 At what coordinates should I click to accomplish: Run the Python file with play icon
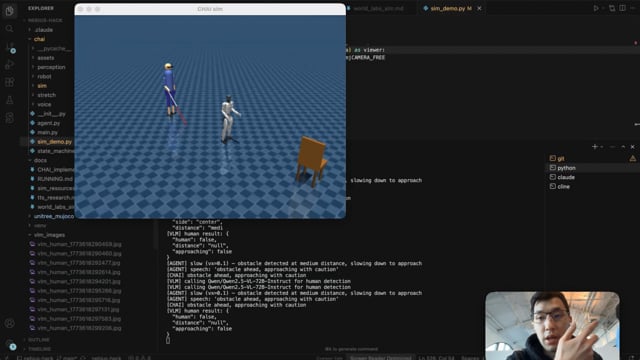point(596,8)
